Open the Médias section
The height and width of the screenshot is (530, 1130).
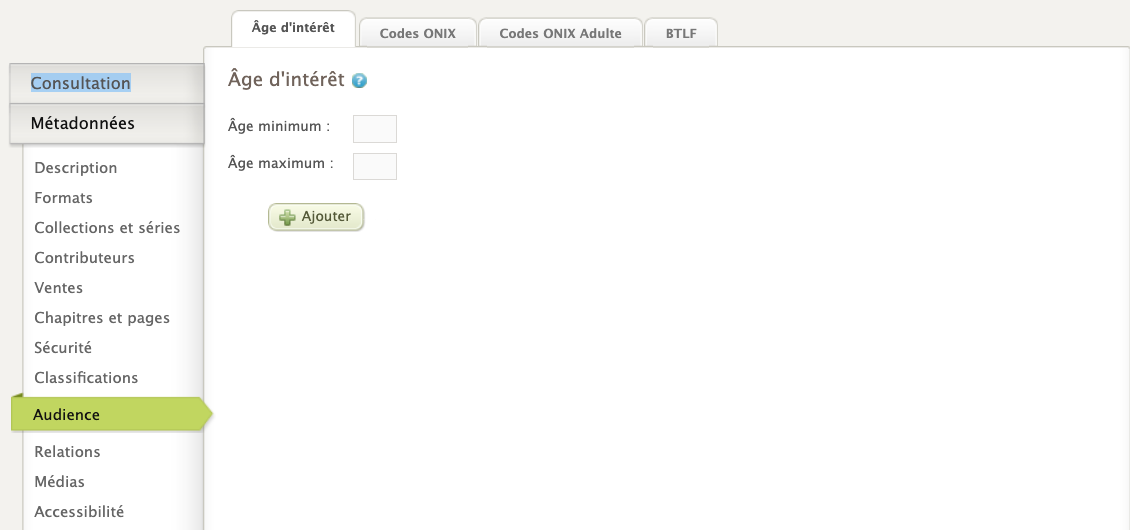pyautogui.click(x=60, y=482)
